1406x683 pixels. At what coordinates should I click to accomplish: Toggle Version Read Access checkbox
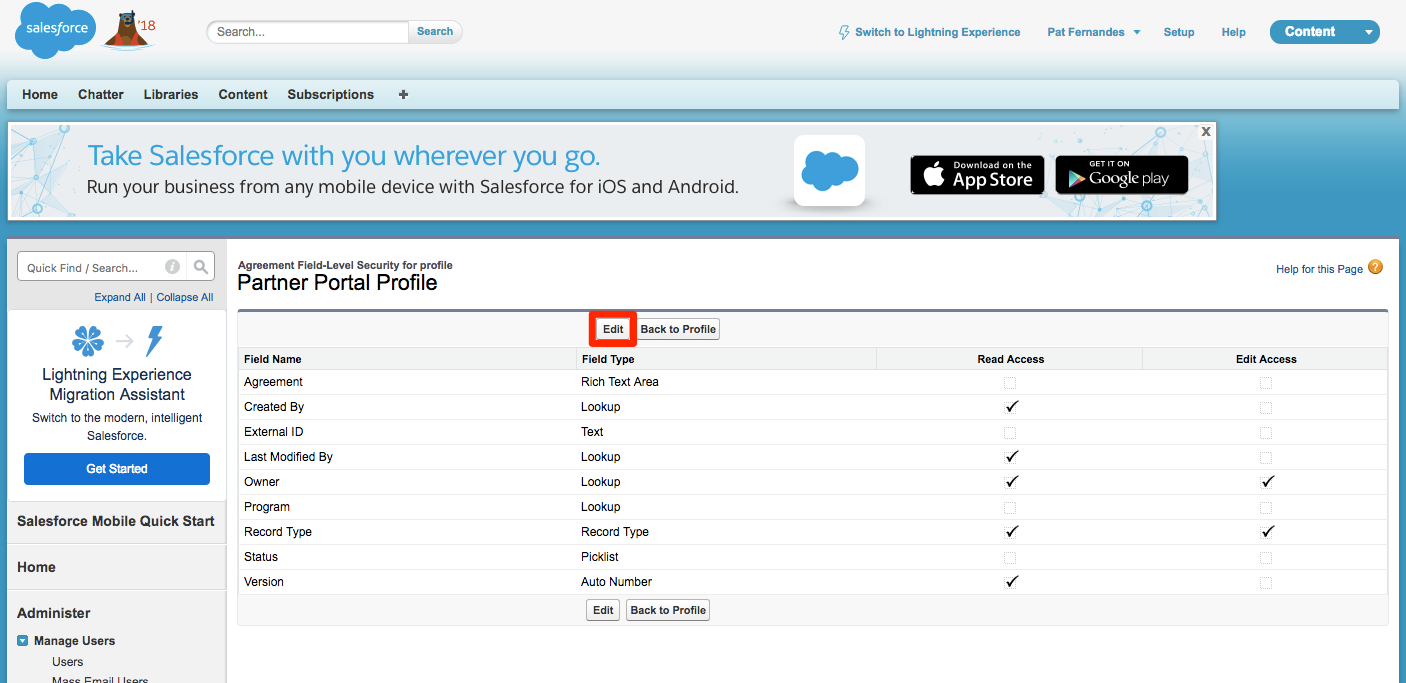(x=1011, y=582)
